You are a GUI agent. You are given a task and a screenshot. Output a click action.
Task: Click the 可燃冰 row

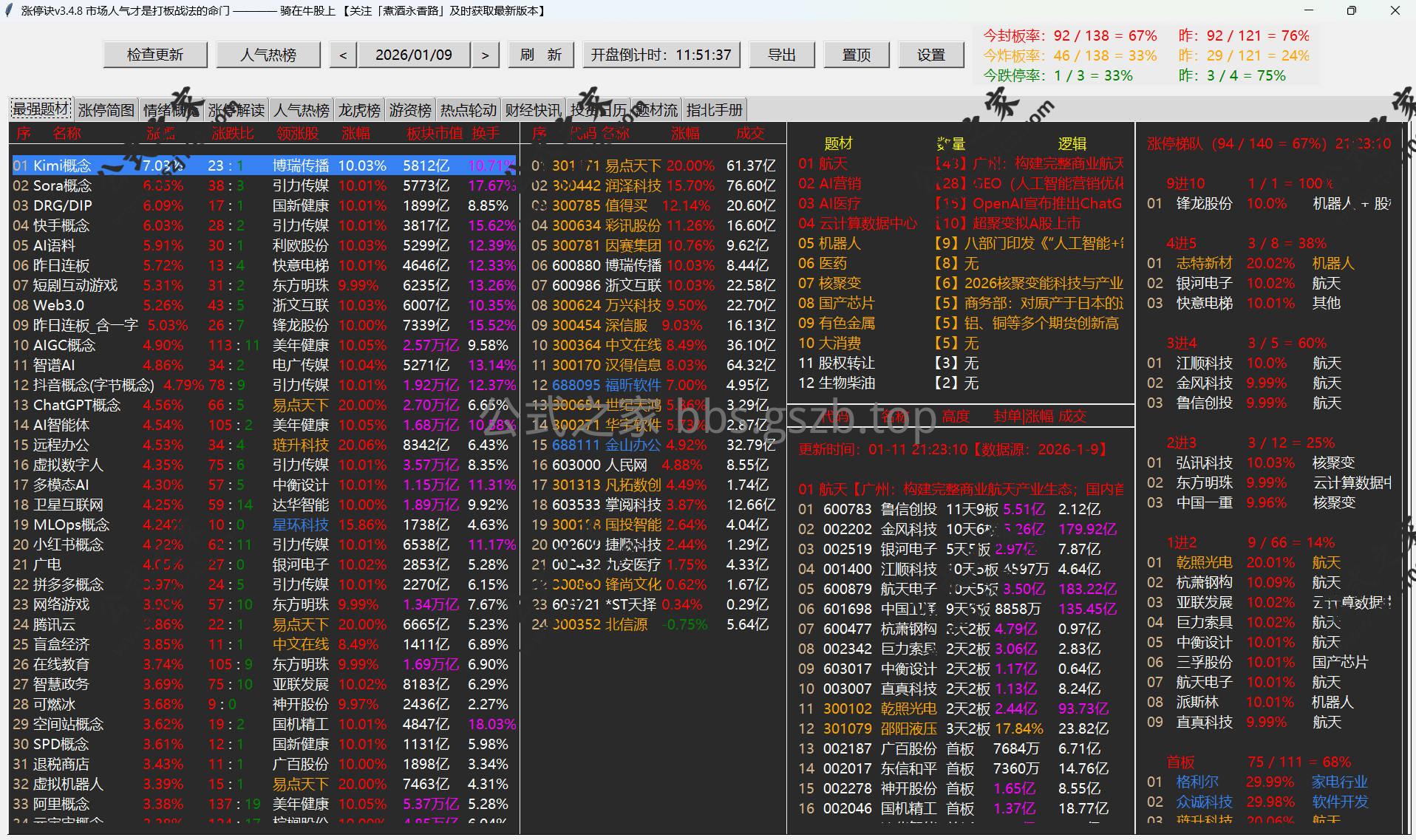pos(264,704)
